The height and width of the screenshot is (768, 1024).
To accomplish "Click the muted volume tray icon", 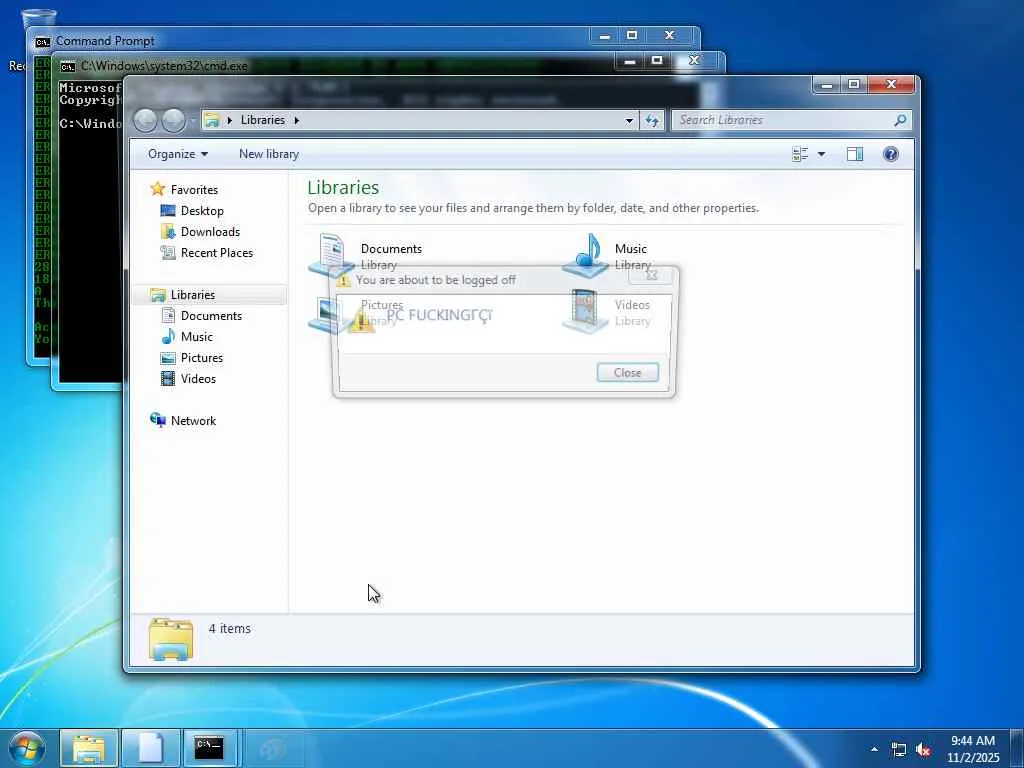I will [x=923, y=750].
